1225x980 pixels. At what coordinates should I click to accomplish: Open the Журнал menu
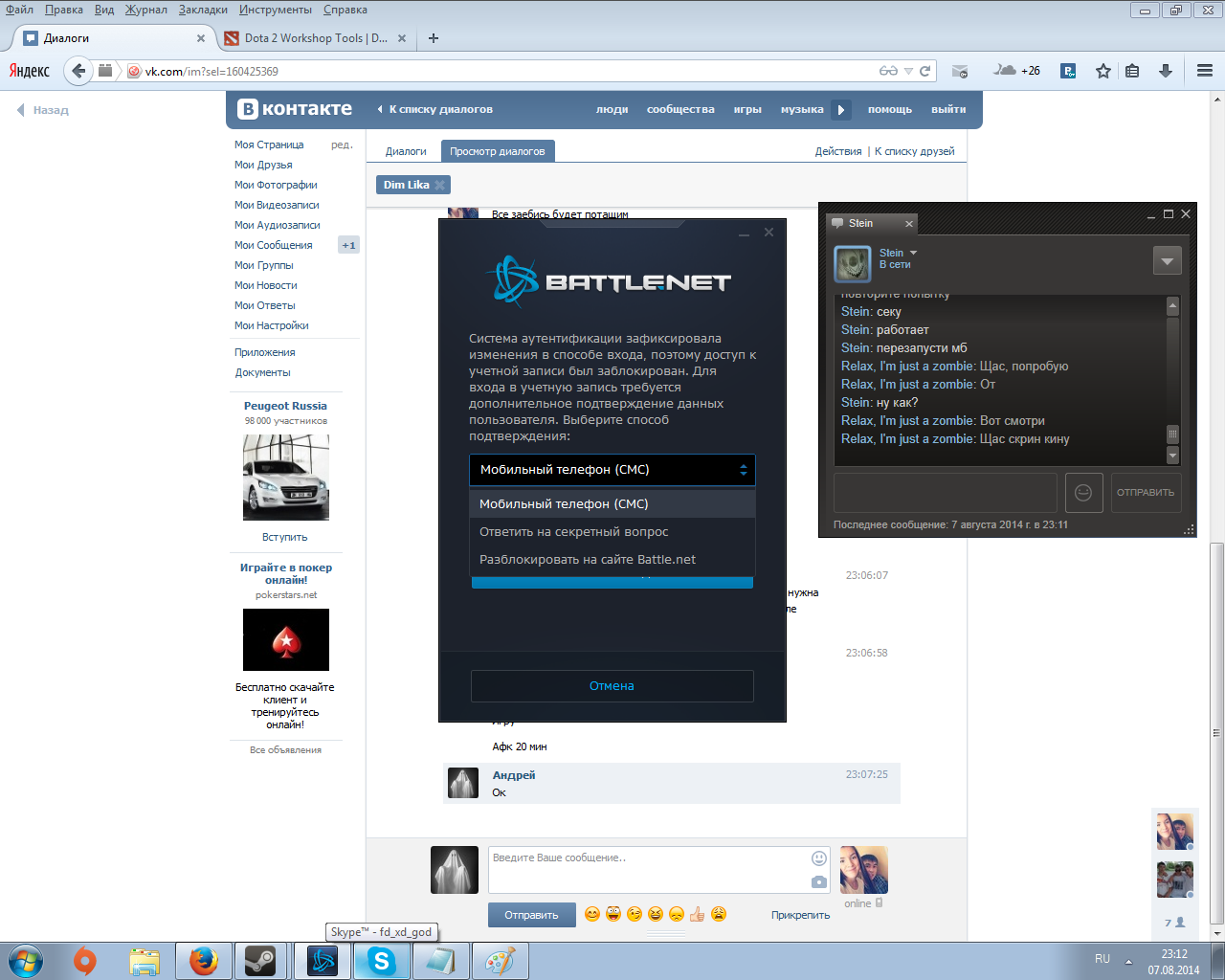[x=145, y=10]
